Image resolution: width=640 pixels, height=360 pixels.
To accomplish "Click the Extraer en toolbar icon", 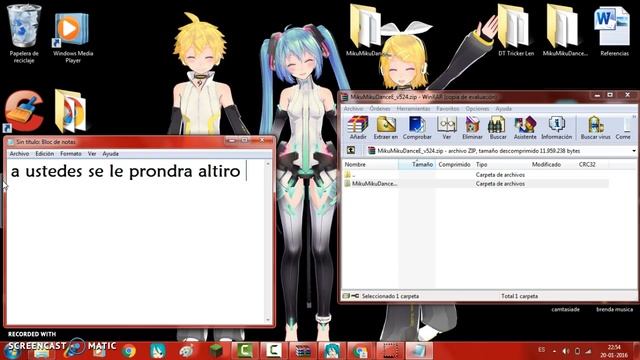I will click(x=386, y=128).
